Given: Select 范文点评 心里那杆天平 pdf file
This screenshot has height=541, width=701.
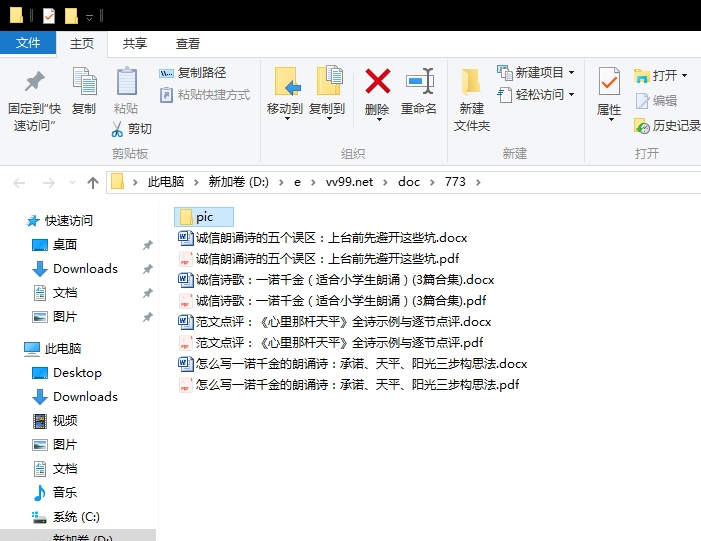Looking at the screenshot, I should pos(331,342).
